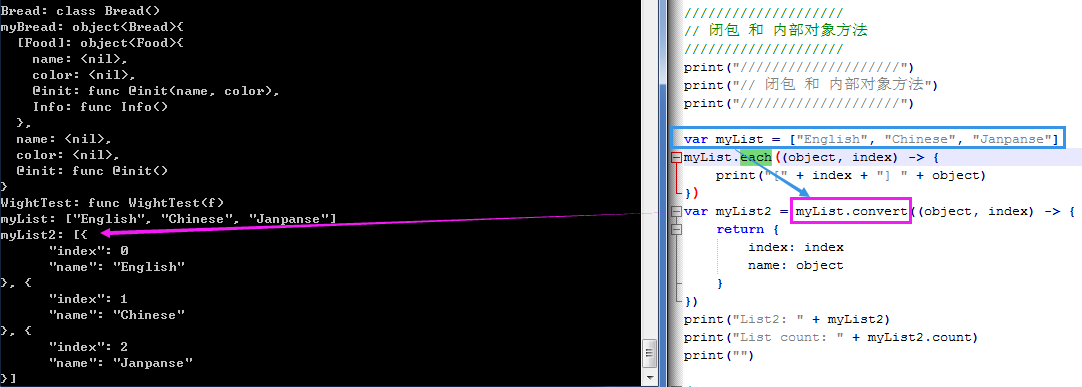Click the var myList declaration line
The width and height of the screenshot is (1082, 387).
(x=871, y=139)
